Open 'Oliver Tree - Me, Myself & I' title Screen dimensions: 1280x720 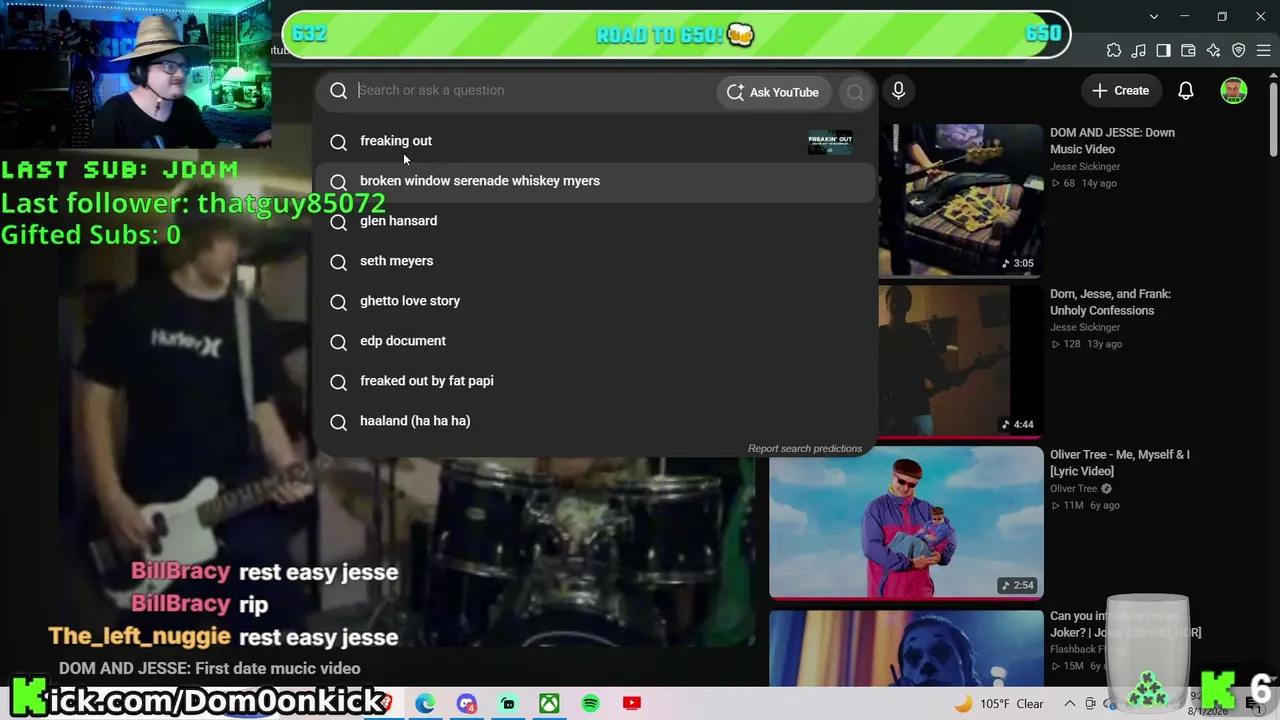click(x=1120, y=463)
